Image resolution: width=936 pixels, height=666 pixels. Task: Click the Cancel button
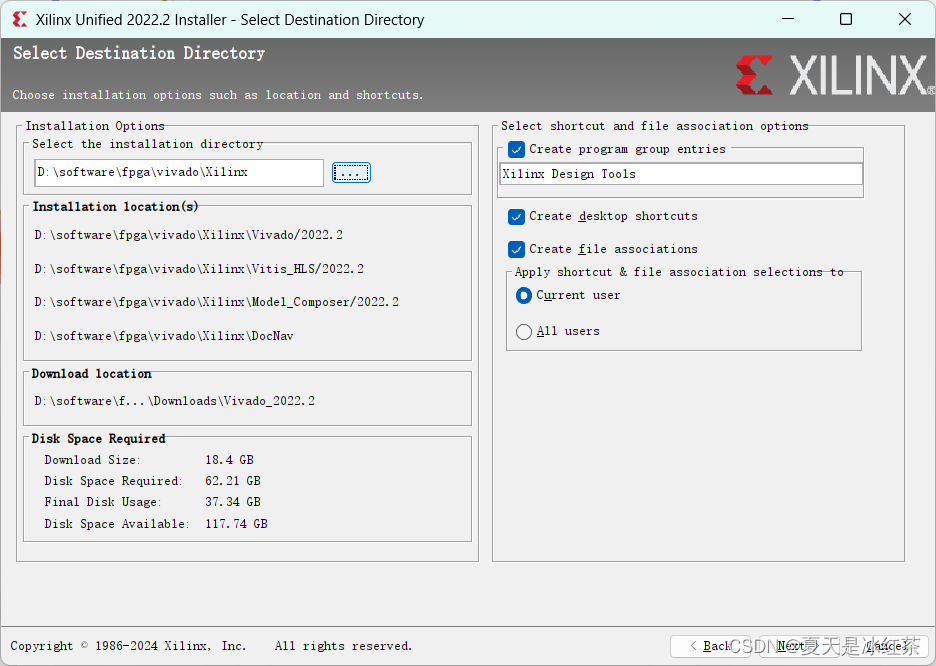886,646
